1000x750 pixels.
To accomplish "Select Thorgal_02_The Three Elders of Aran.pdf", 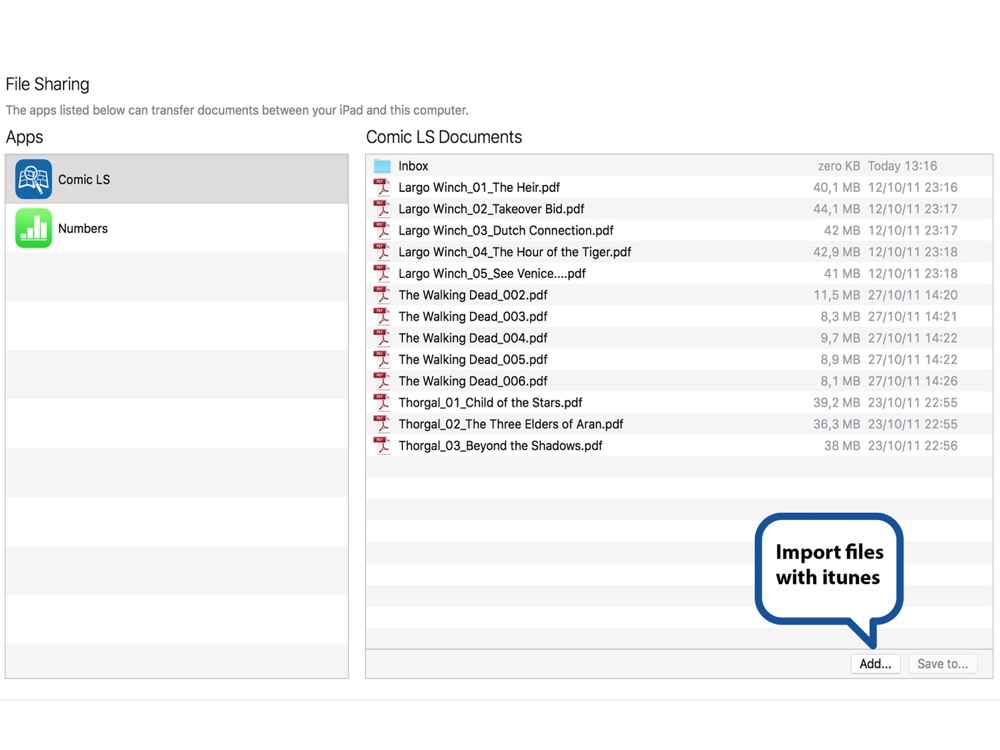I will [511, 424].
